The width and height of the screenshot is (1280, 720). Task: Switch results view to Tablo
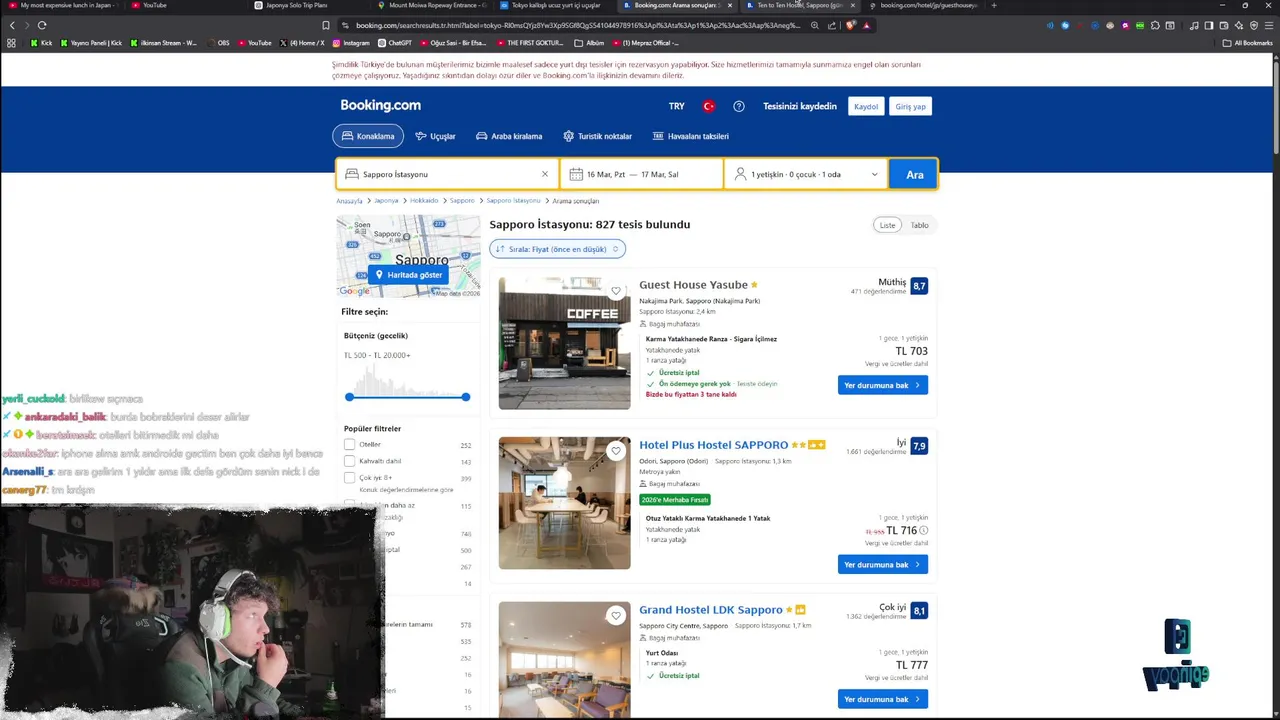point(919,225)
